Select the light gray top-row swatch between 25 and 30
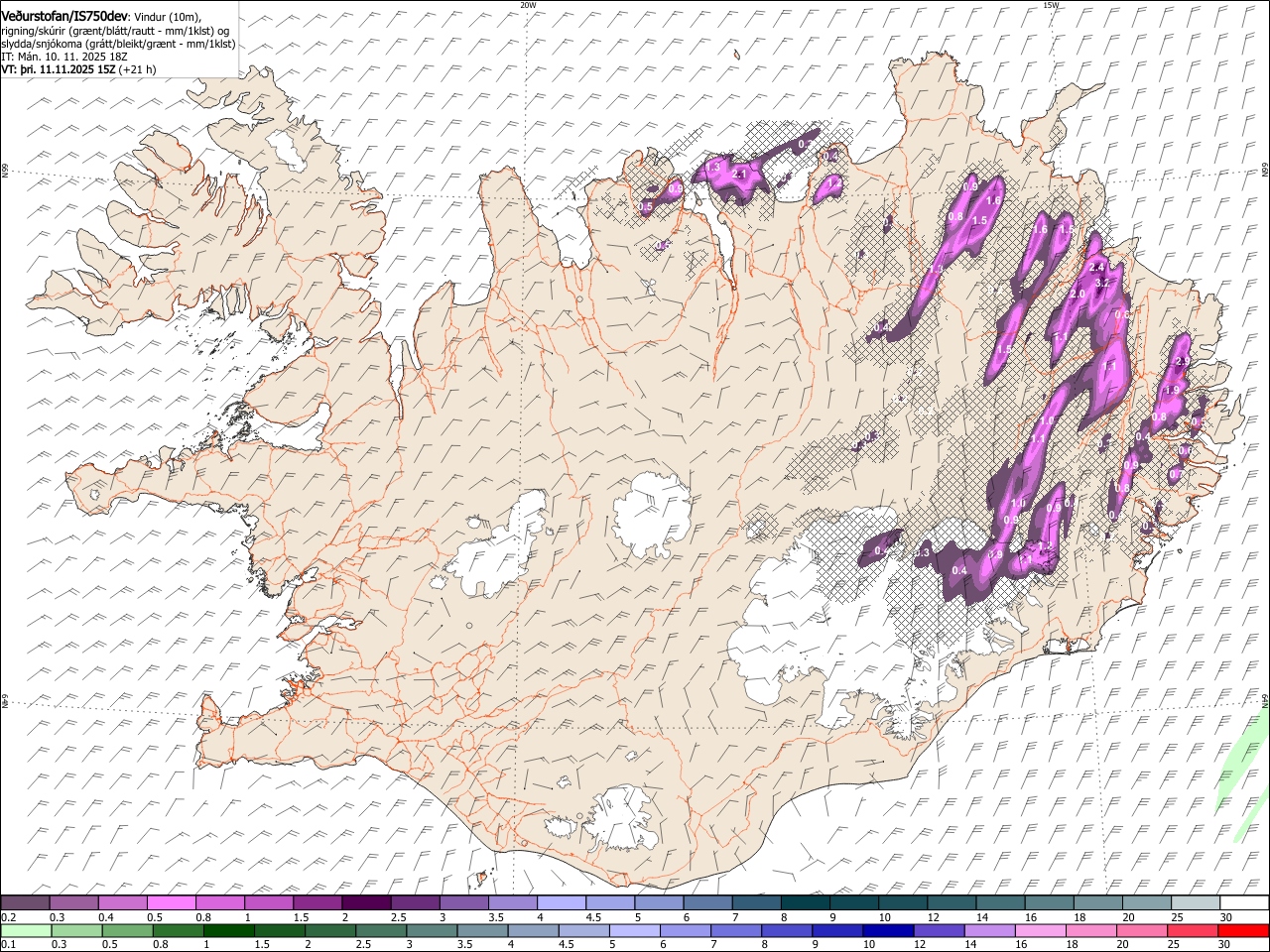Image resolution: width=1270 pixels, height=952 pixels. pyautogui.click(x=1194, y=902)
